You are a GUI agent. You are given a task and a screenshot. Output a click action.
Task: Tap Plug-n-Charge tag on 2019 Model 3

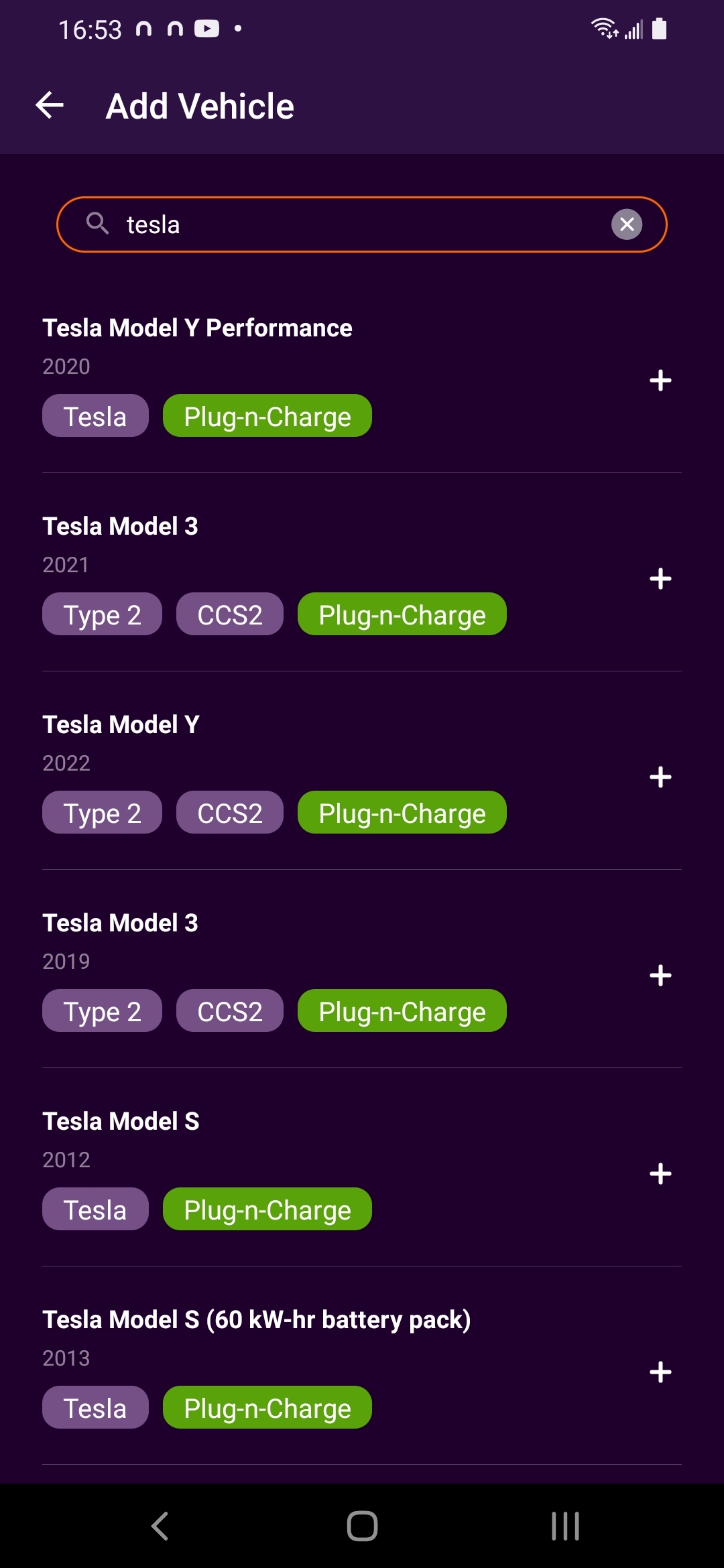(x=402, y=1011)
